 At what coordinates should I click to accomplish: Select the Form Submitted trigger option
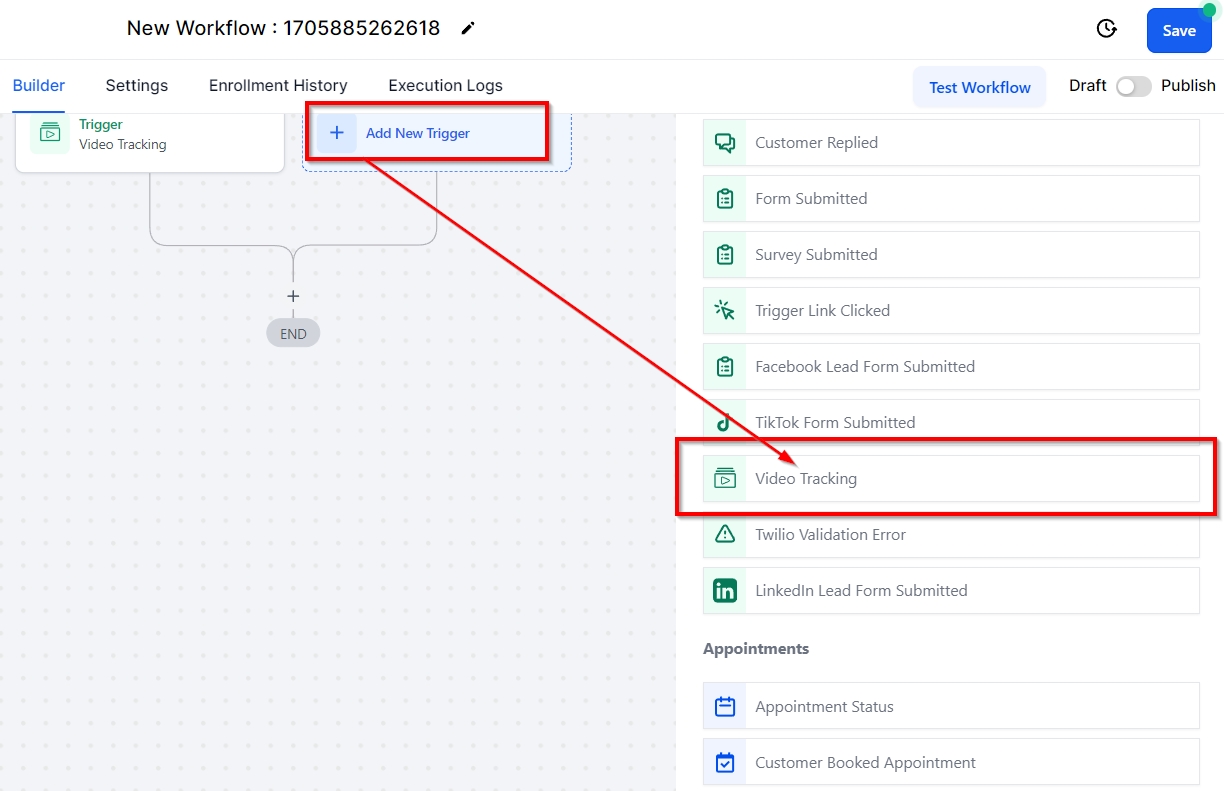950,199
